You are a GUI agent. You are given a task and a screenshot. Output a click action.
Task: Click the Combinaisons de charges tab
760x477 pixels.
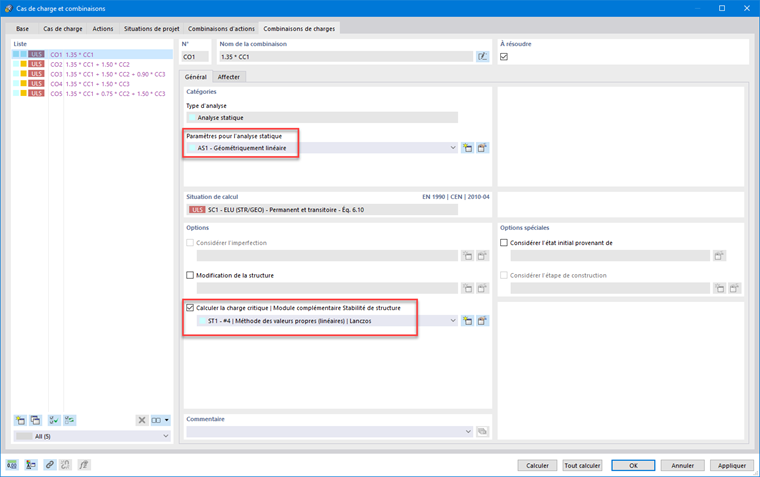click(x=299, y=29)
